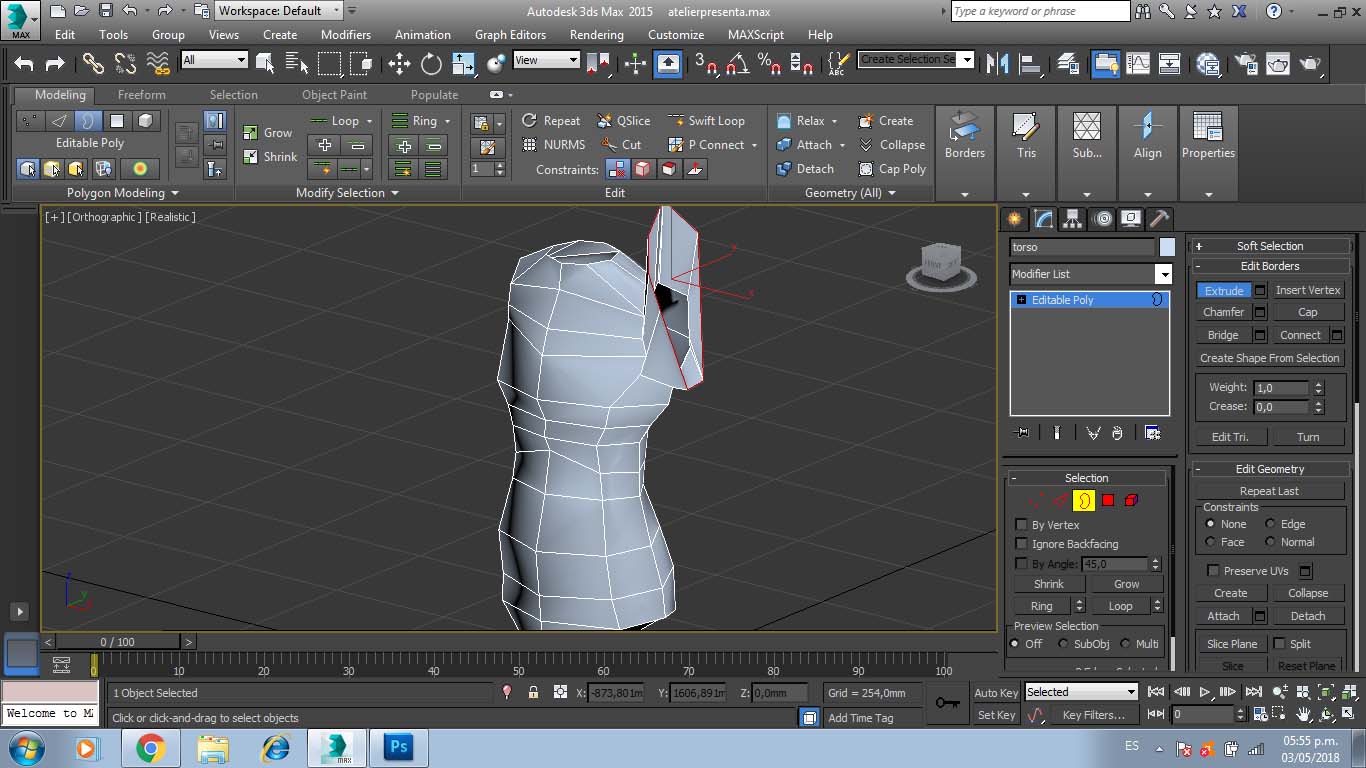Open Photoshop from the Windows taskbar
This screenshot has width=1366, height=768.
[398, 747]
